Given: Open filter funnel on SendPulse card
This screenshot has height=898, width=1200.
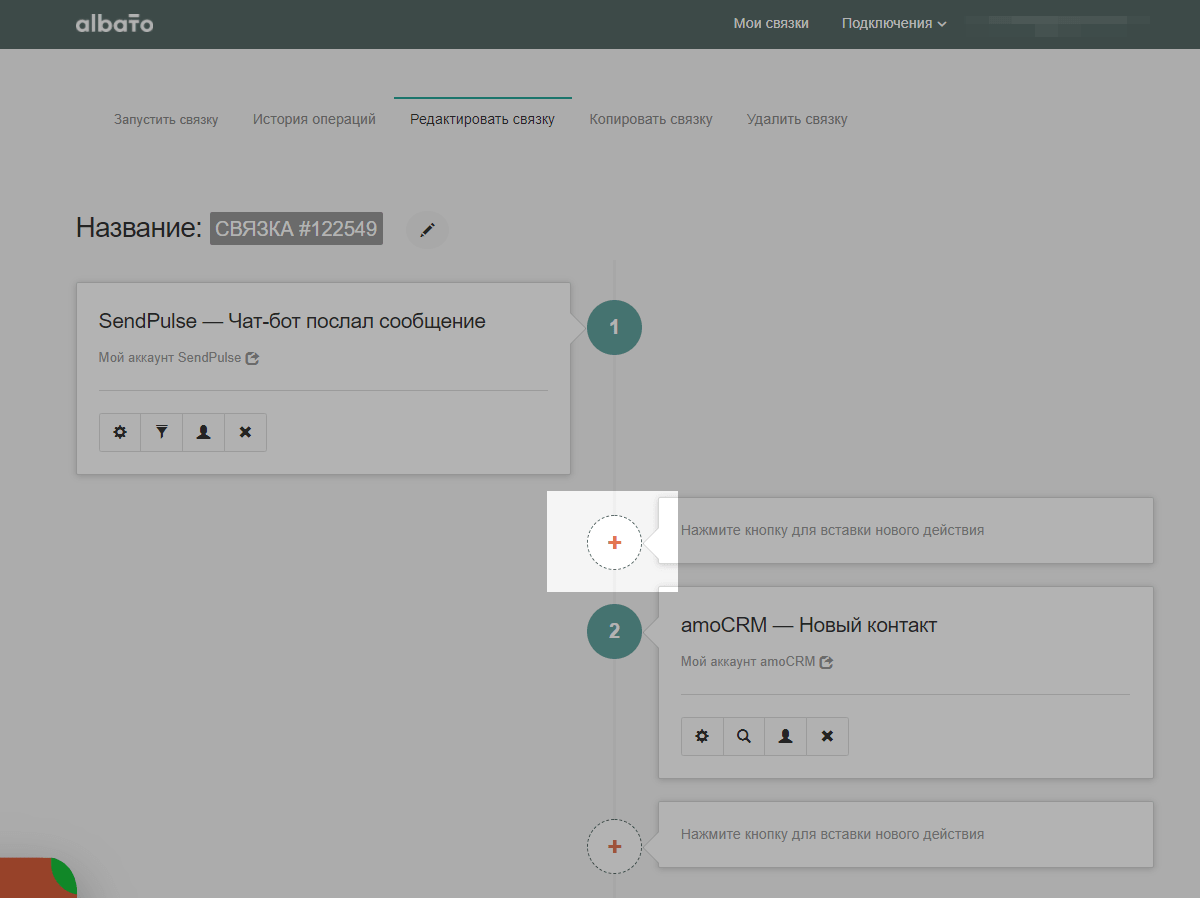Looking at the screenshot, I should point(162,433).
